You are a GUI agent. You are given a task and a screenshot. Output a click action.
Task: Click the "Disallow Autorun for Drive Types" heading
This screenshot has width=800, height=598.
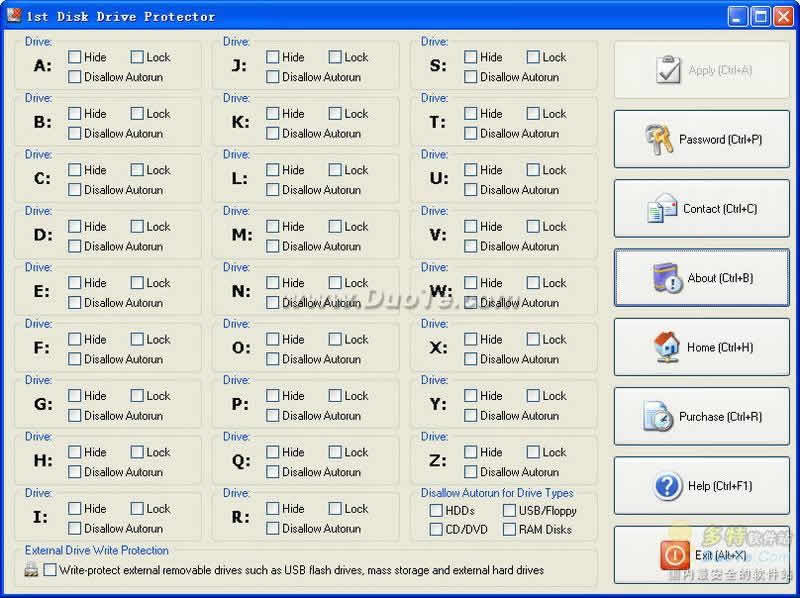click(497, 493)
